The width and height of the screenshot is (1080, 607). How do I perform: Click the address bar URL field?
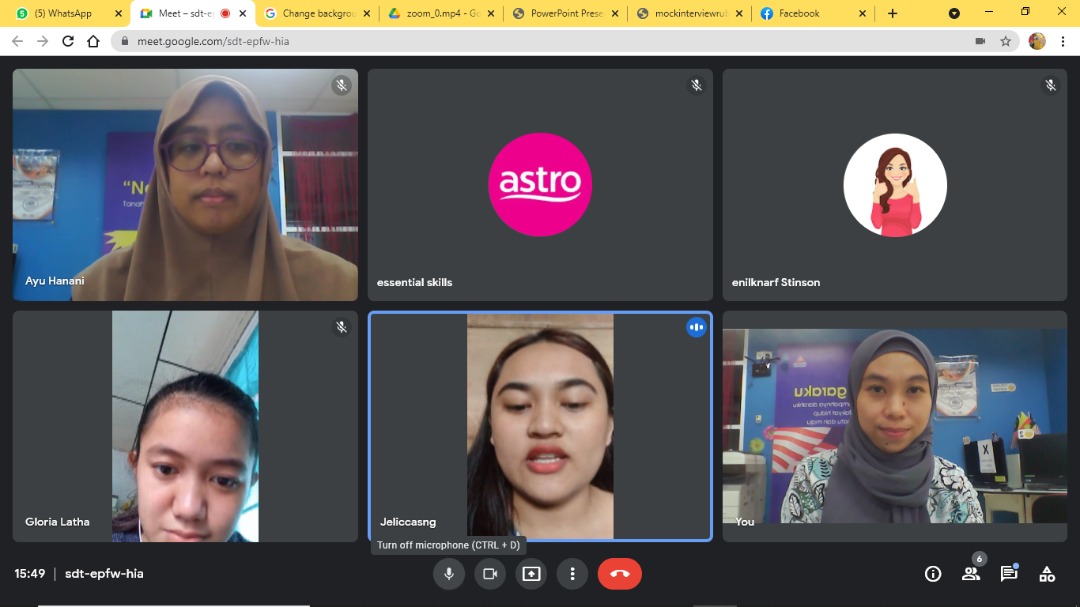pyautogui.click(x=500, y=41)
